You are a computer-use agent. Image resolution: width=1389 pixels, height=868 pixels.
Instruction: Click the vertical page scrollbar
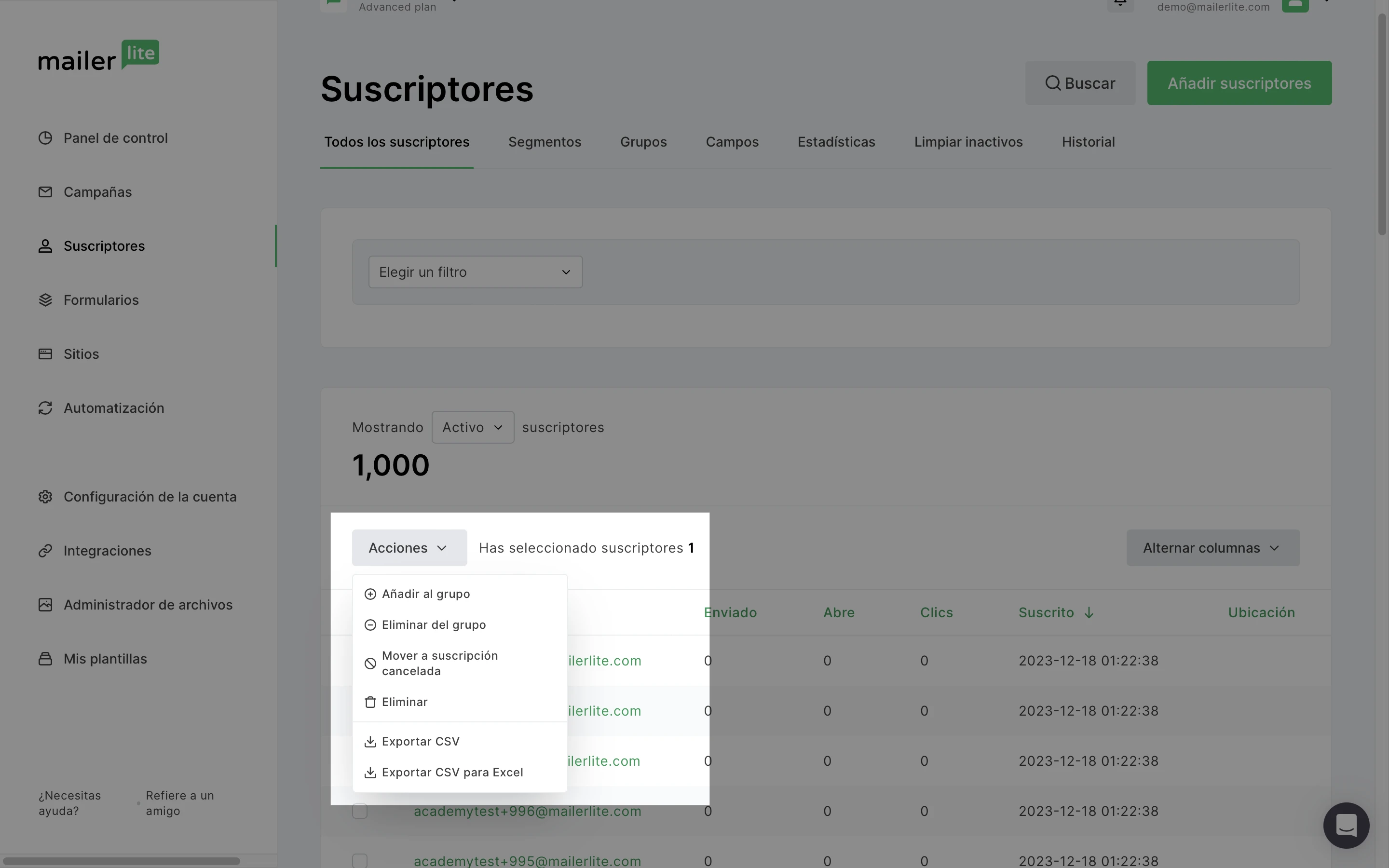point(1382,124)
